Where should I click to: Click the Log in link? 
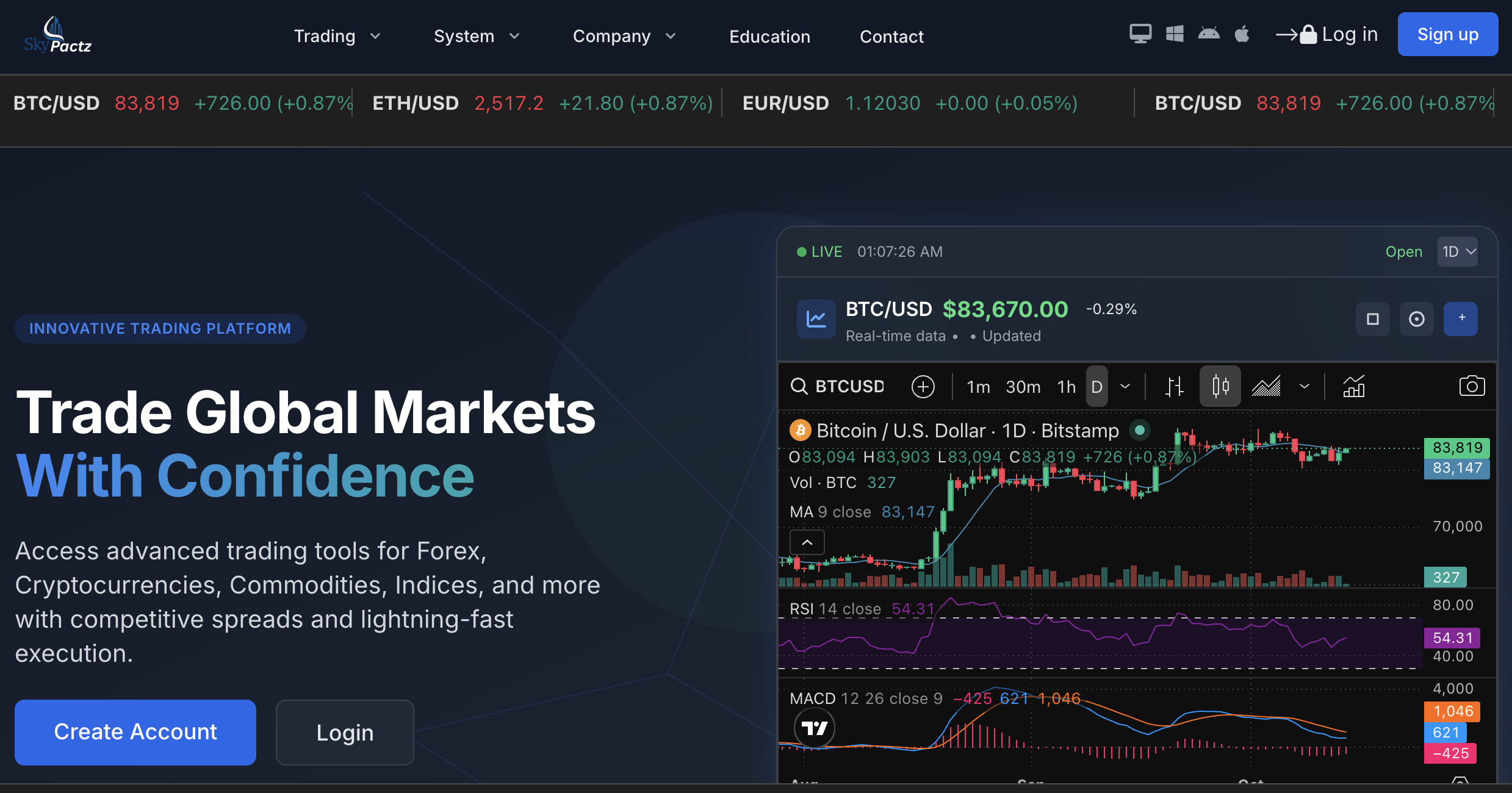pyautogui.click(x=1327, y=34)
